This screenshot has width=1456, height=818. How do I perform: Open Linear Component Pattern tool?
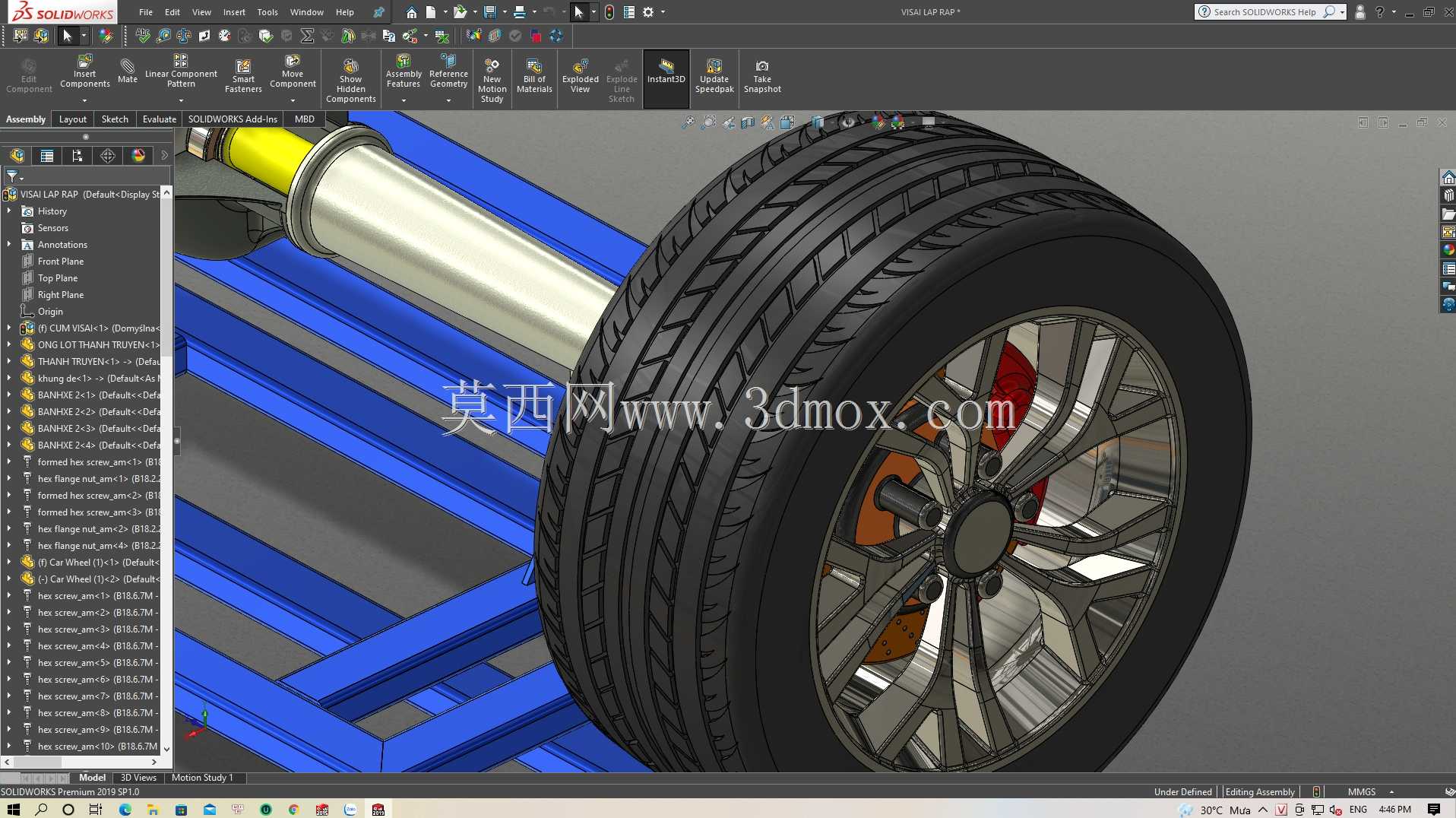[x=181, y=71]
